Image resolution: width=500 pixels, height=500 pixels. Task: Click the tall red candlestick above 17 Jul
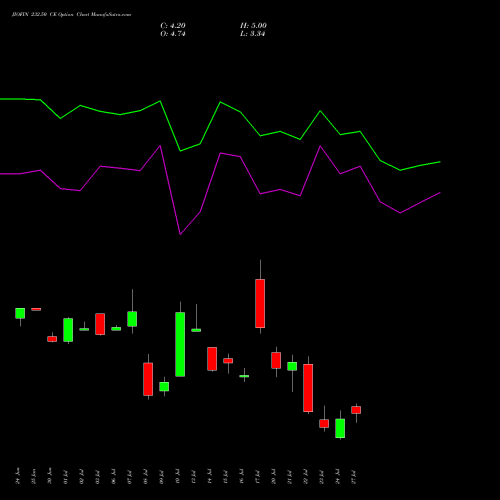click(x=260, y=303)
